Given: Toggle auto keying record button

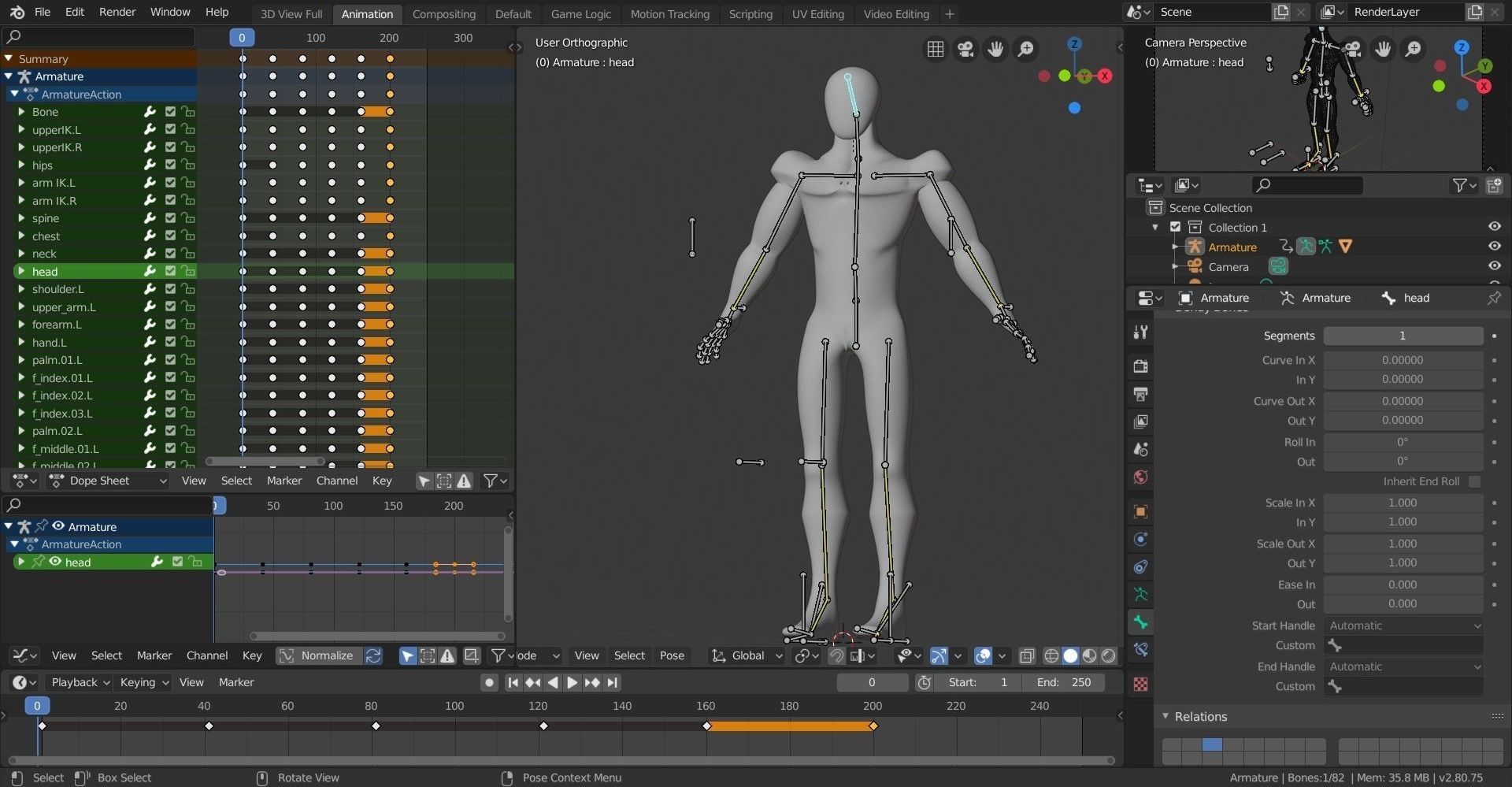Looking at the screenshot, I should pos(489,682).
